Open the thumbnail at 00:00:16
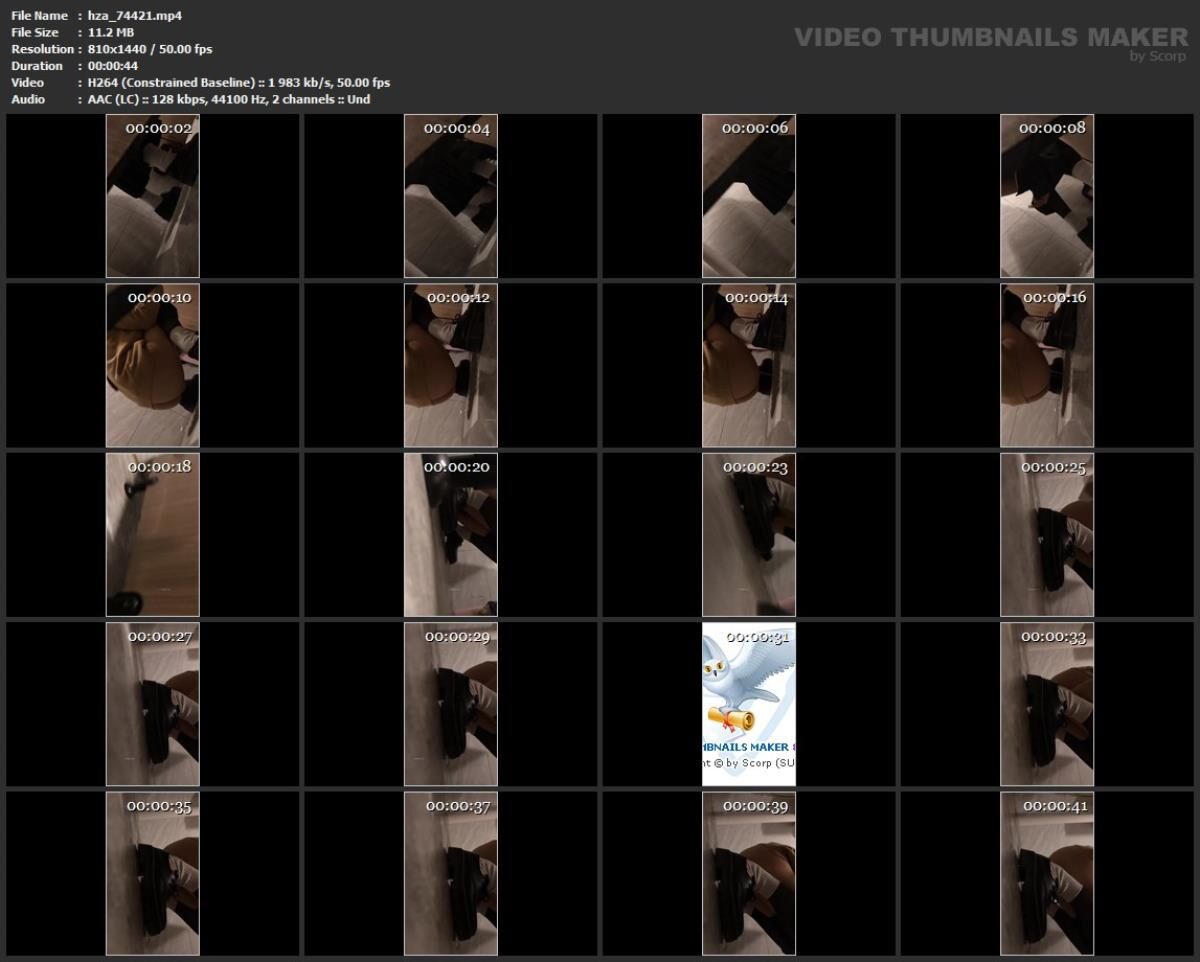Screen dimensions: 1200x962 (1048, 365)
